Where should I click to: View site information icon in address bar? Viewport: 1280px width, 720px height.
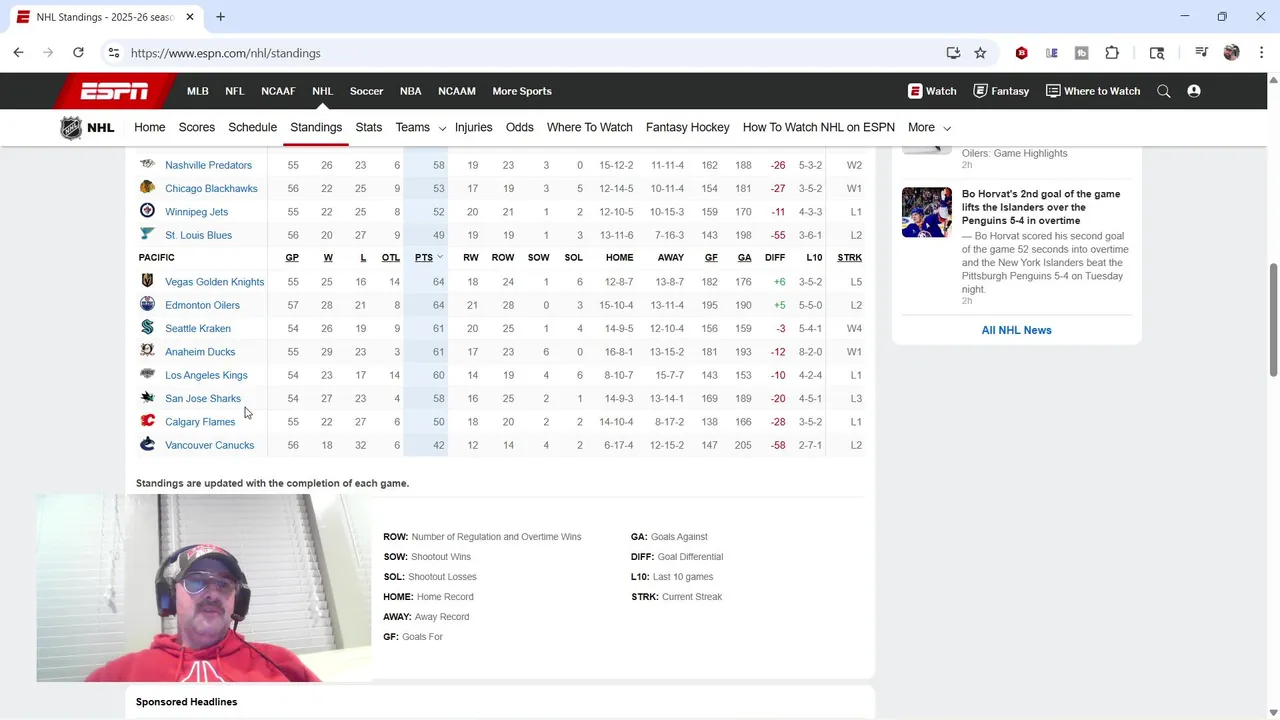pos(114,53)
